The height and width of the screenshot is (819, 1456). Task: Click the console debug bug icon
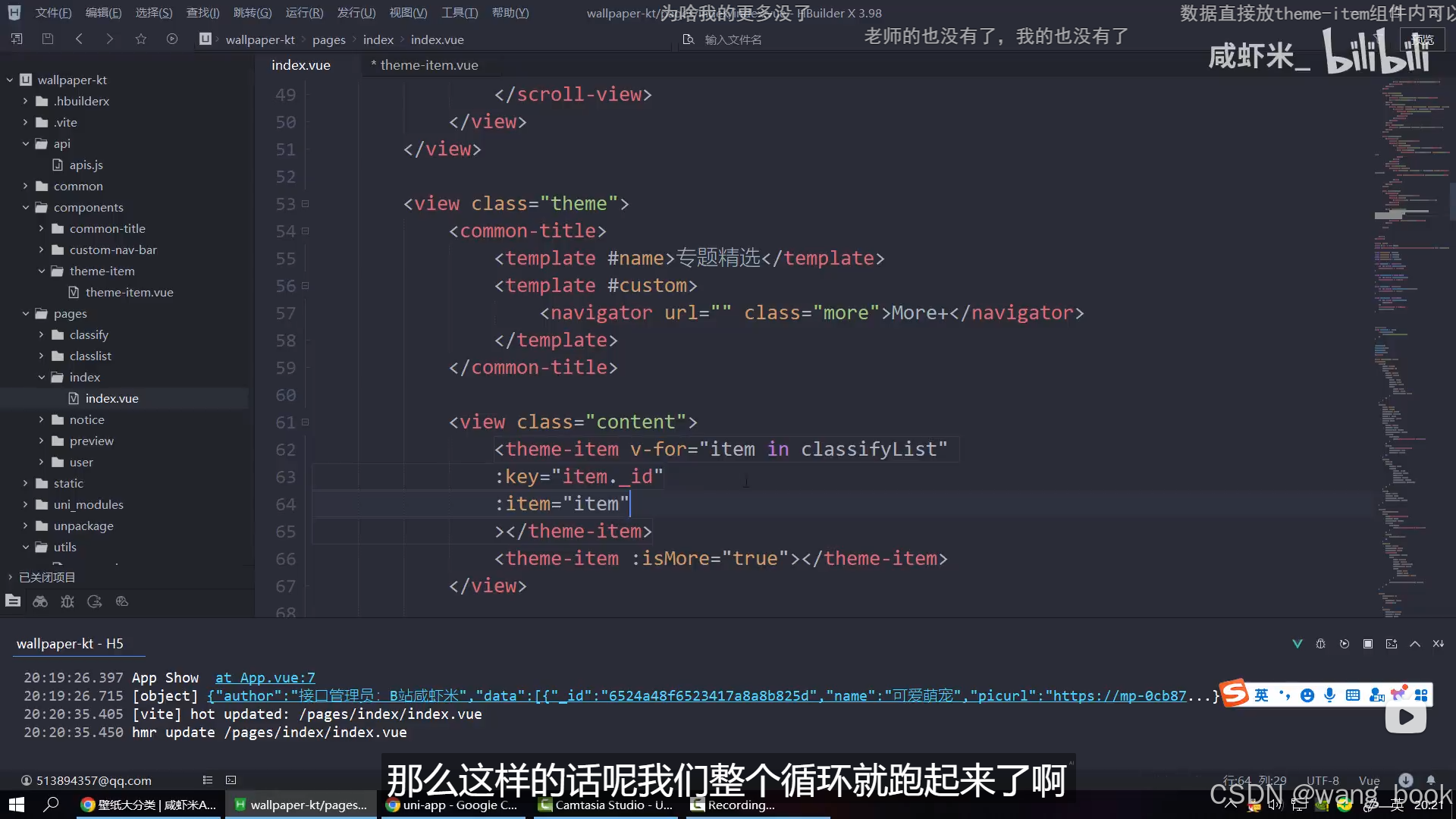[1320, 644]
